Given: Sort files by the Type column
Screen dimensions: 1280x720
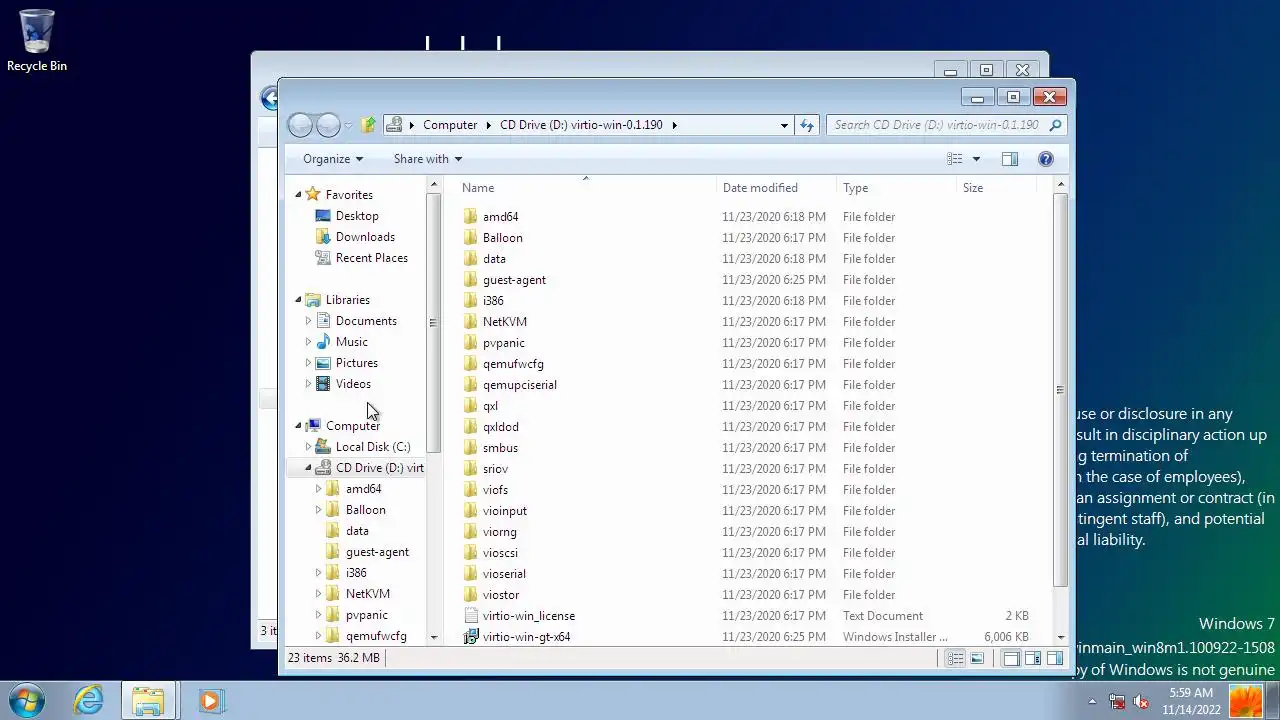Looking at the screenshot, I should (896, 188).
